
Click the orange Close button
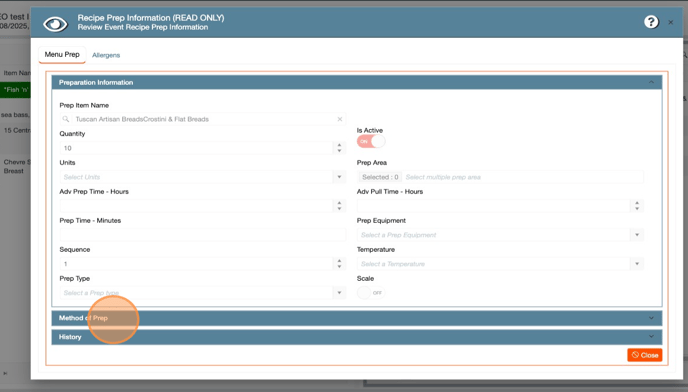coord(645,355)
